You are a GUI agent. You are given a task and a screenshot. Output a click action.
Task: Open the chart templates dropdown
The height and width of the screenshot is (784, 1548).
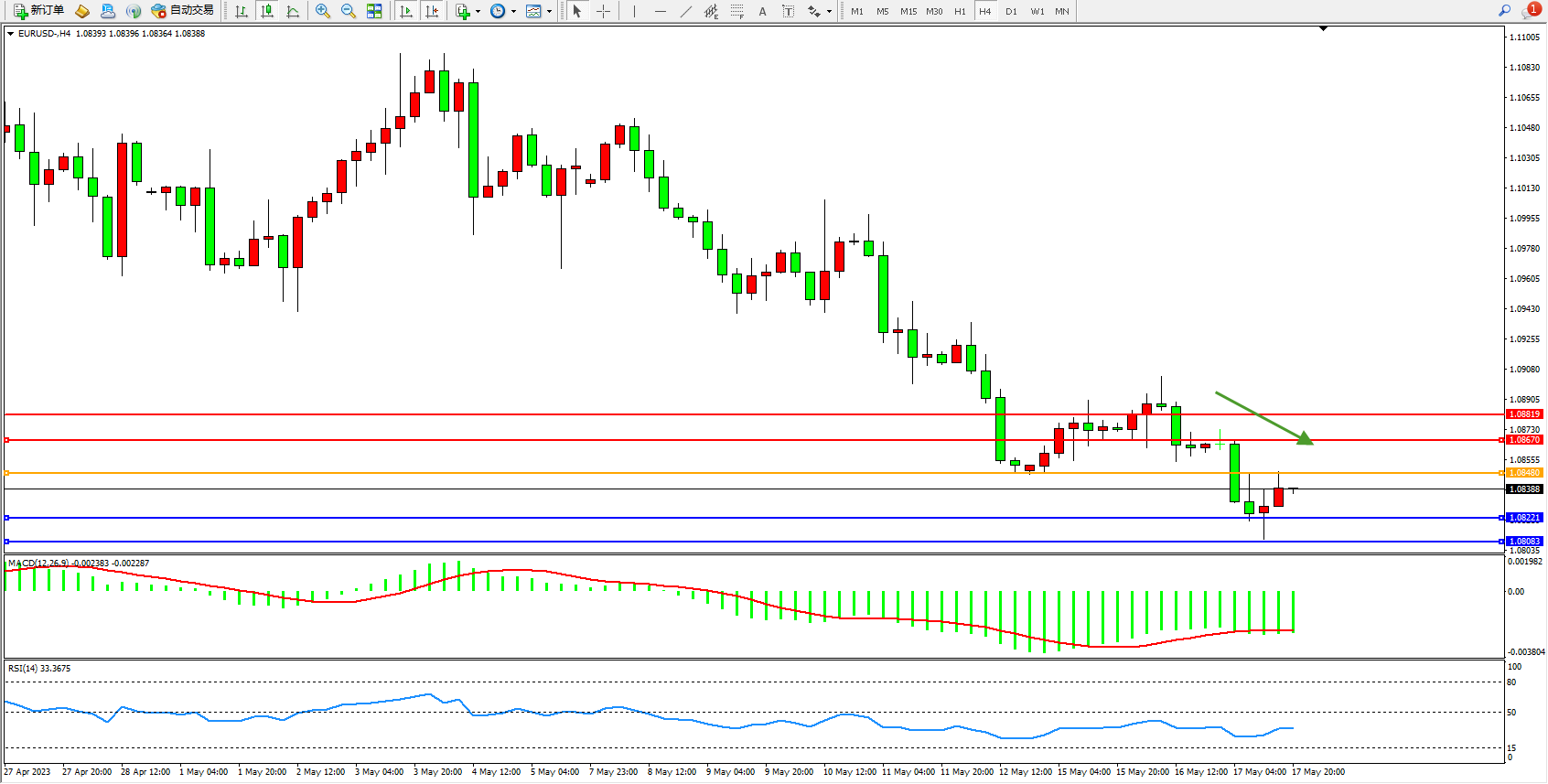coord(549,12)
